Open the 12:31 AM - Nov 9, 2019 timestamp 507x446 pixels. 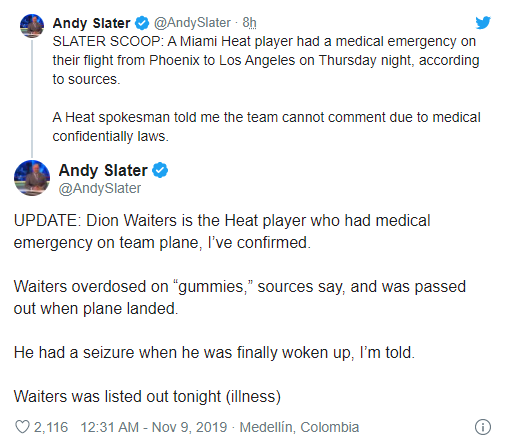pos(154,427)
